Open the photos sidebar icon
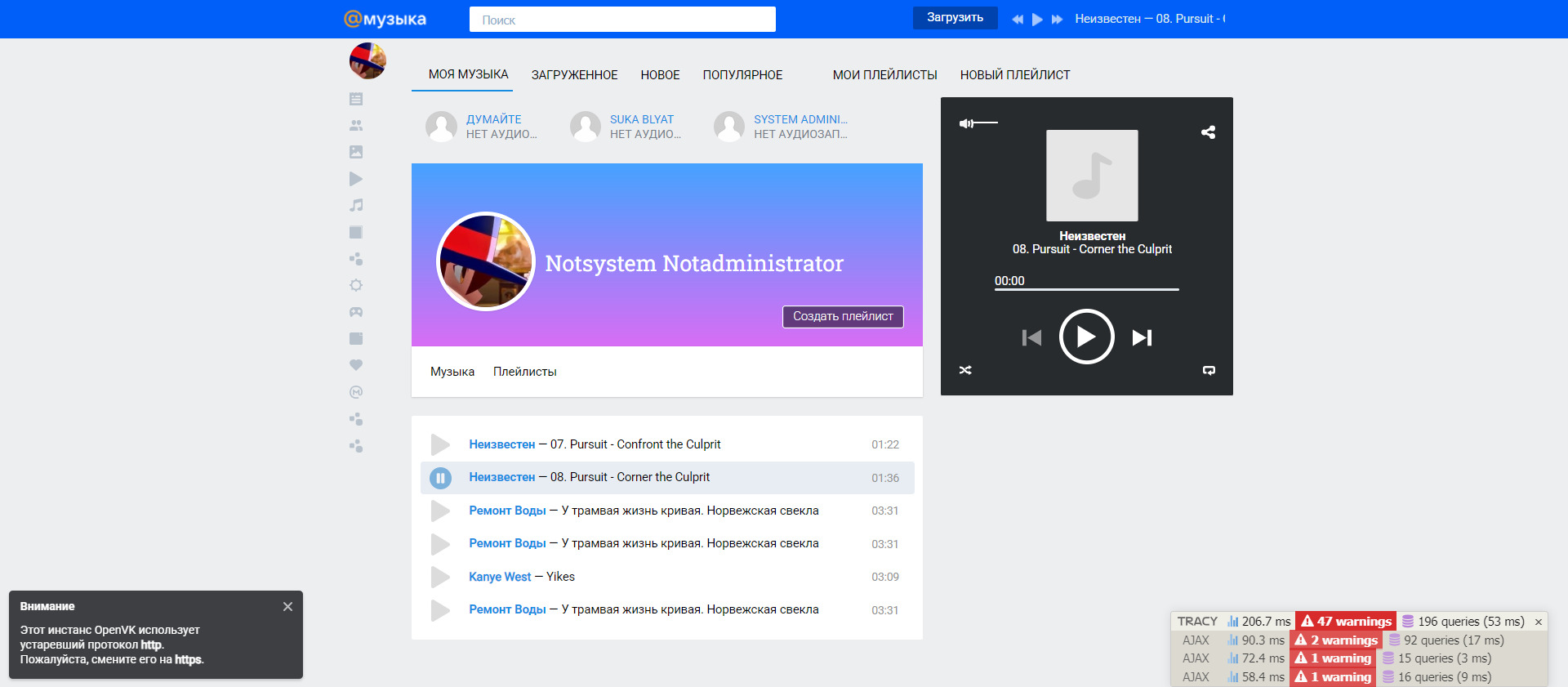 (356, 152)
